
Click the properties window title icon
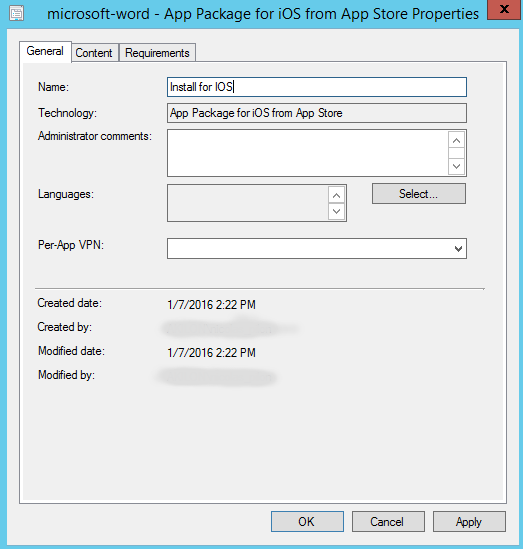tap(16, 13)
